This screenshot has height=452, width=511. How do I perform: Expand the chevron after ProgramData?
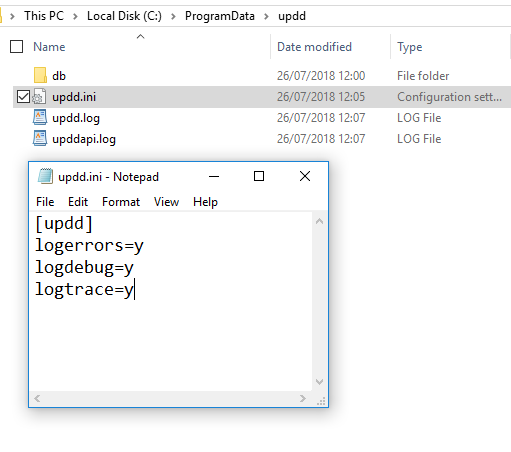[x=266, y=16]
